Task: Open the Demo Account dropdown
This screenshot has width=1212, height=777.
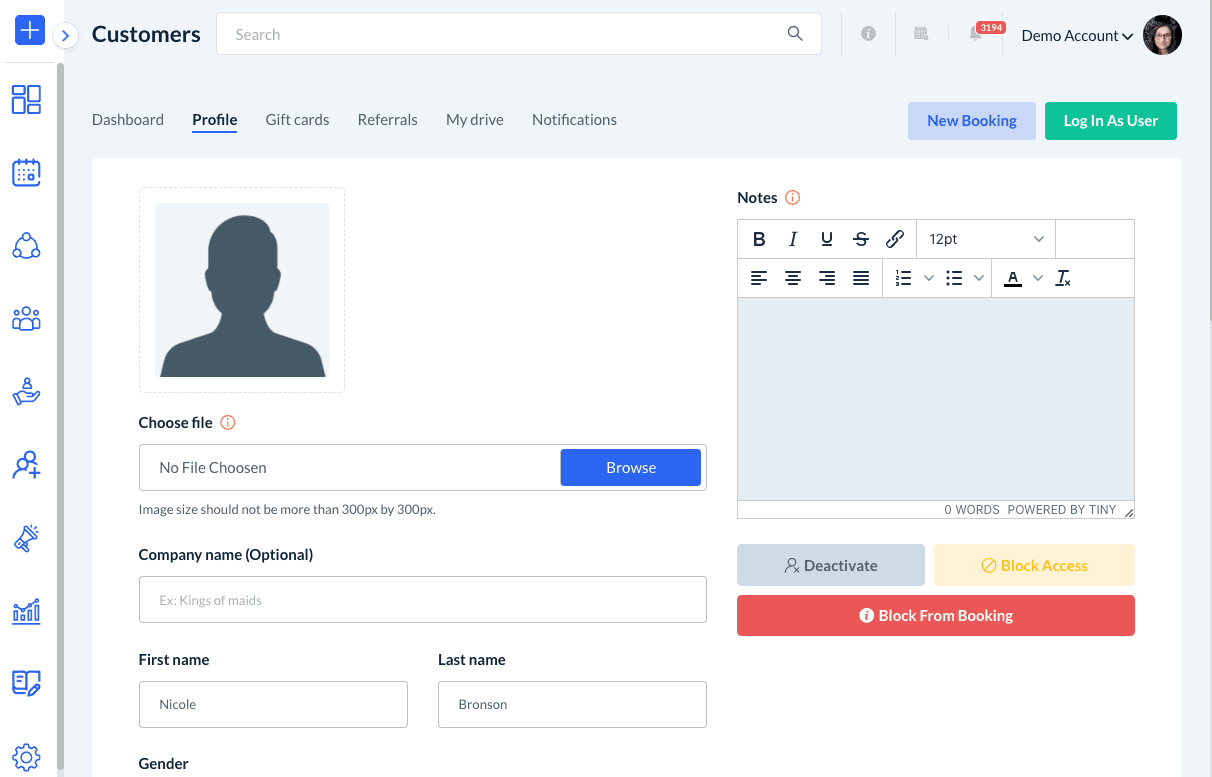Action: point(1077,36)
